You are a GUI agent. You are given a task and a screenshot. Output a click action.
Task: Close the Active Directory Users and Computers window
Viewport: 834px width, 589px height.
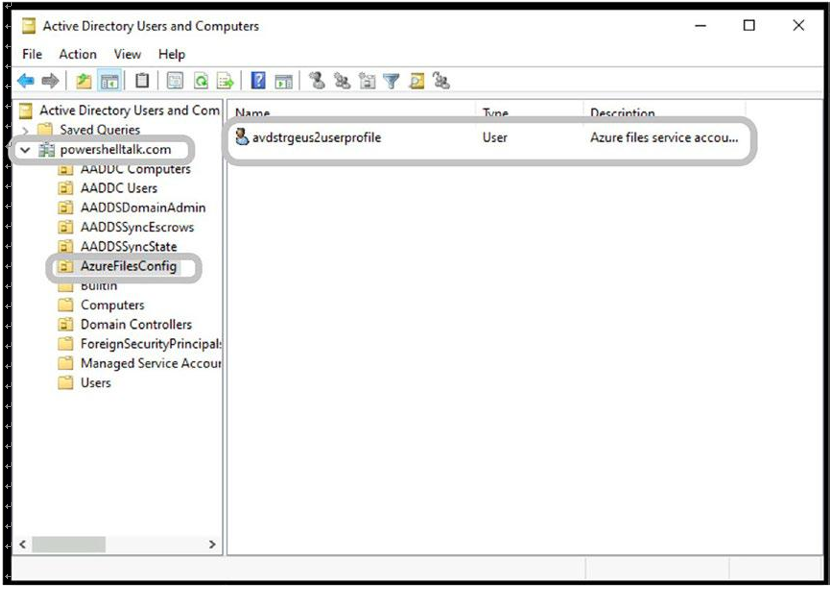pyautogui.click(x=798, y=26)
